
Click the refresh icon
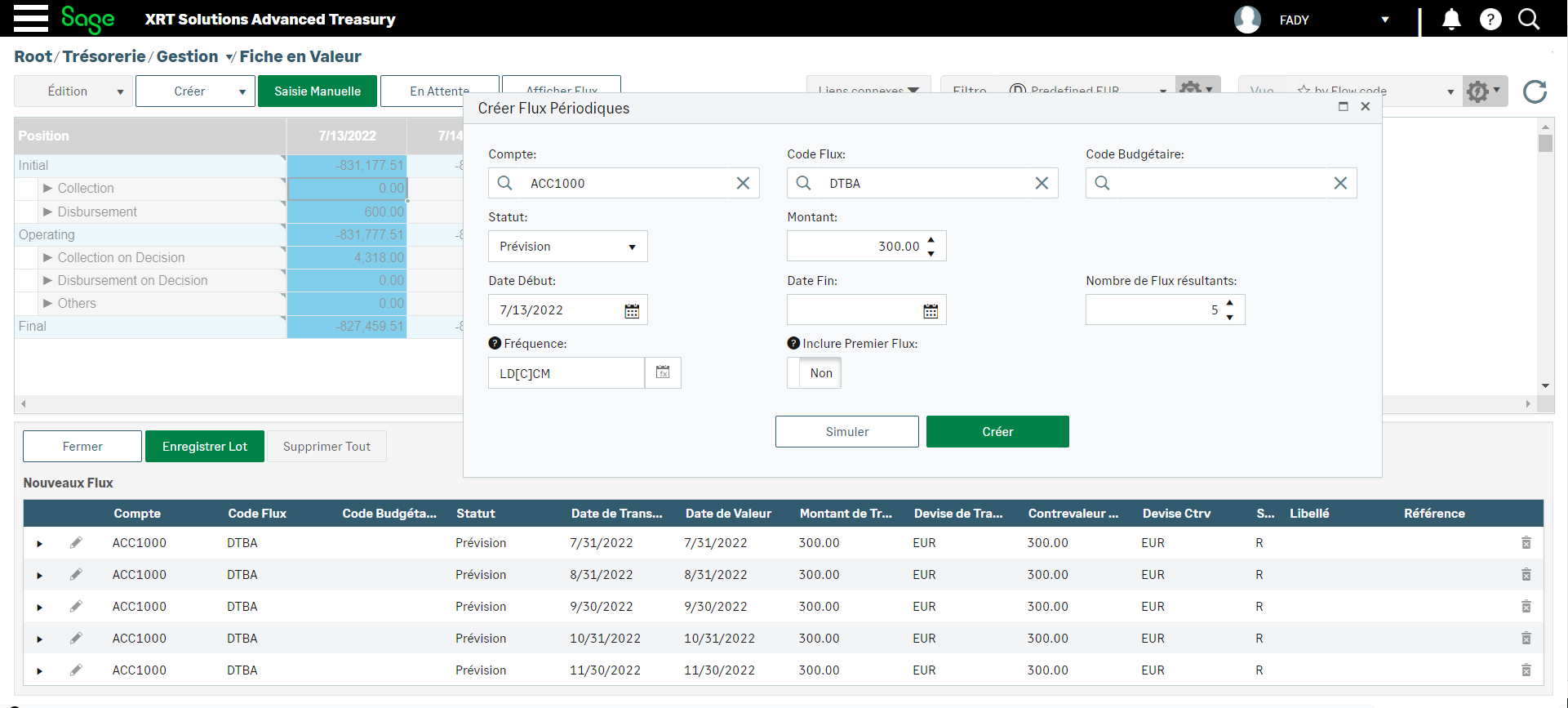[1535, 91]
